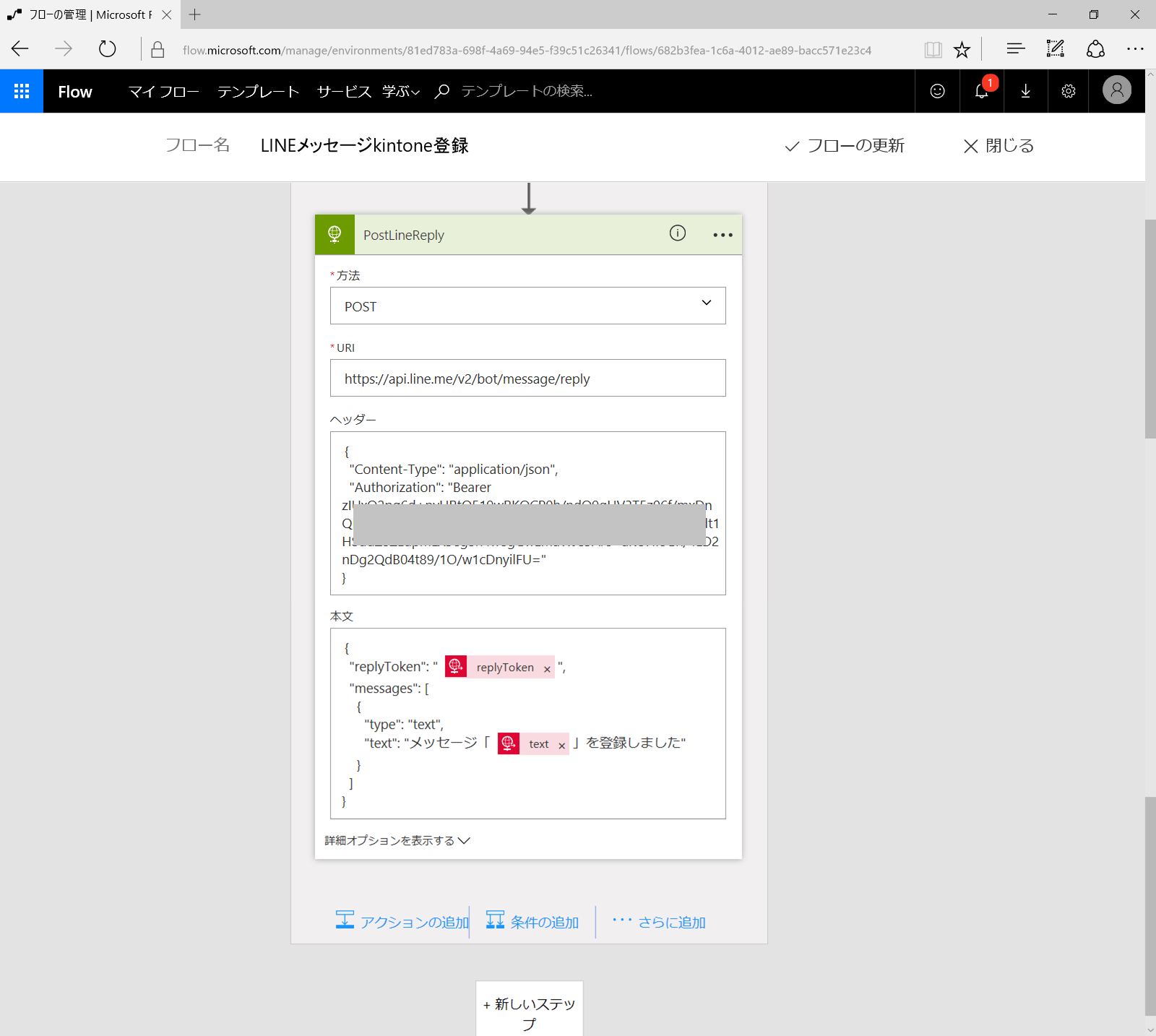Click the download arrow icon

(1025, 91)
